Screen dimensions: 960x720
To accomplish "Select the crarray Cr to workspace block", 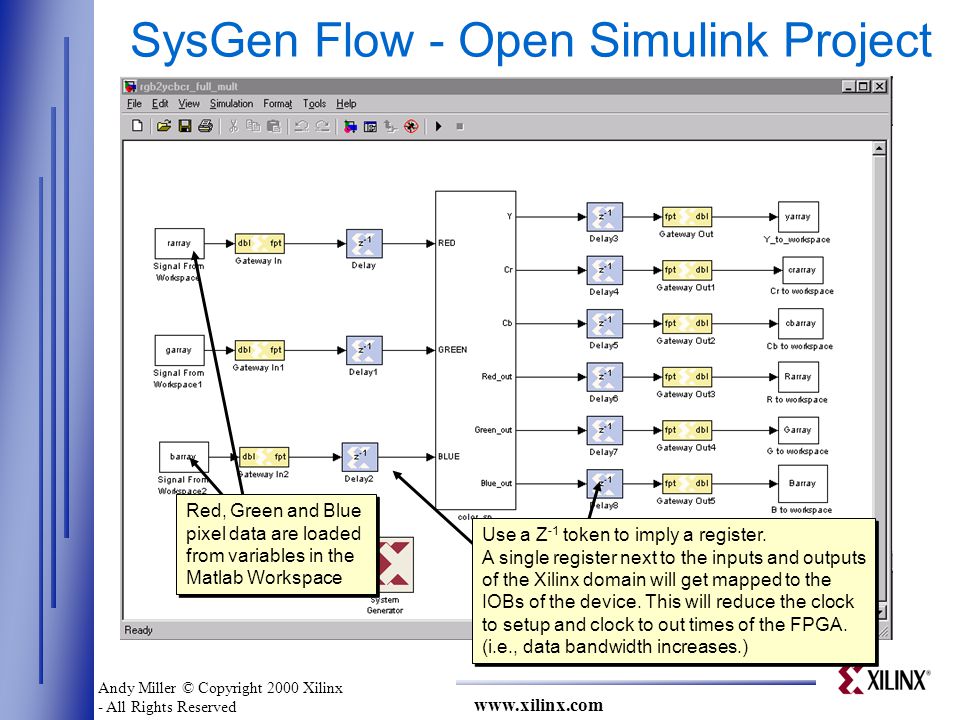I will pyautogui.click(x=803, y=270).
